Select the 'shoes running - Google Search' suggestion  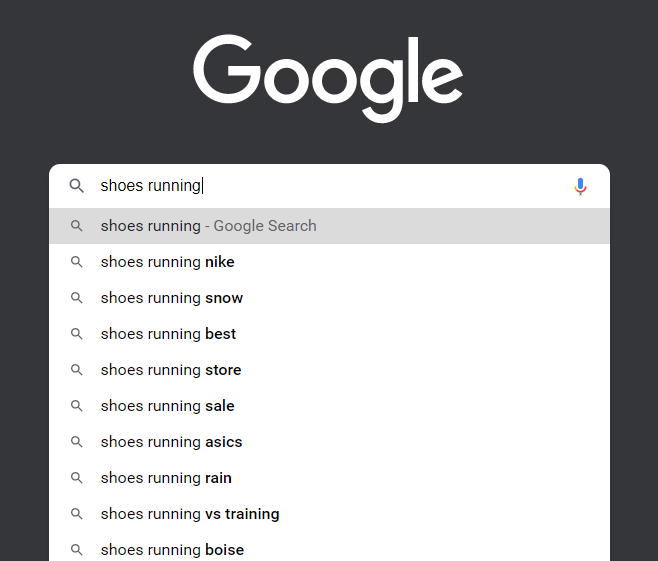coord(208,226)
